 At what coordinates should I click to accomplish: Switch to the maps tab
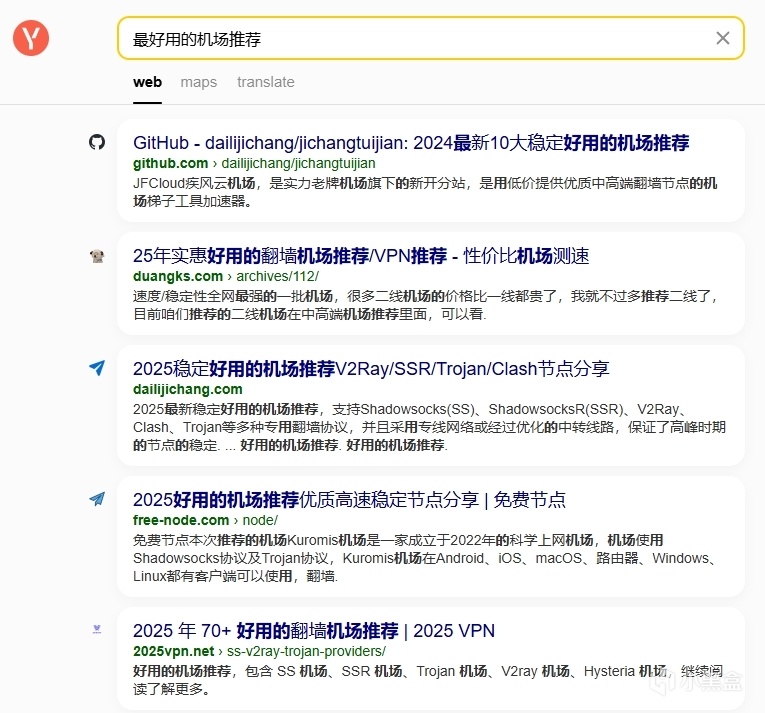(x=199, y=82)
